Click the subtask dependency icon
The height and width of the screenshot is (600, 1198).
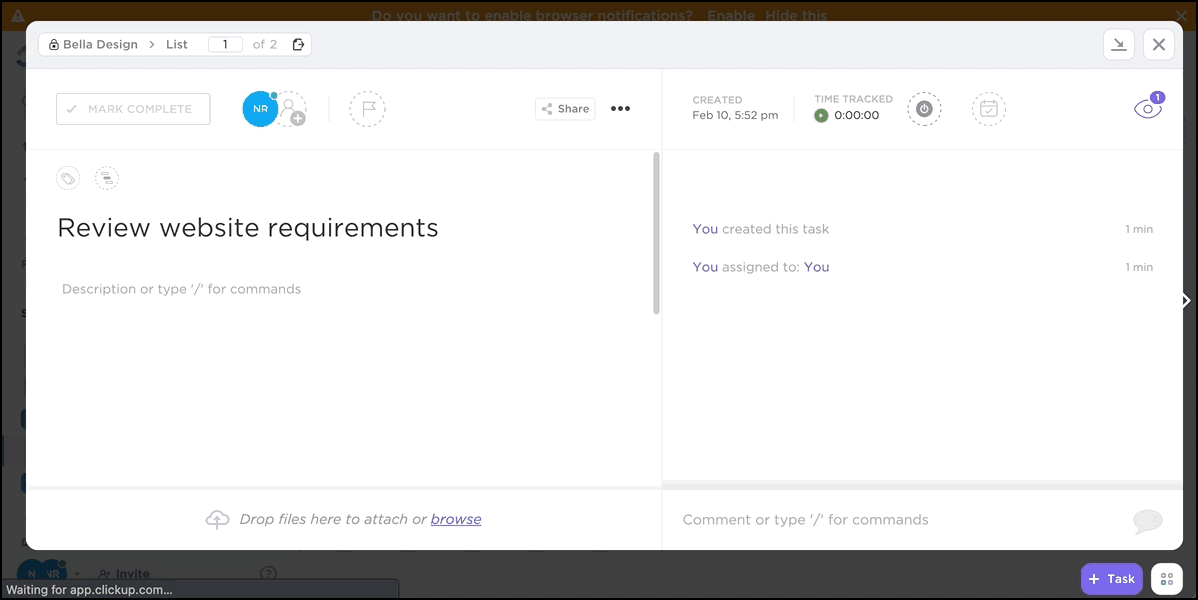tap(107, 179)
